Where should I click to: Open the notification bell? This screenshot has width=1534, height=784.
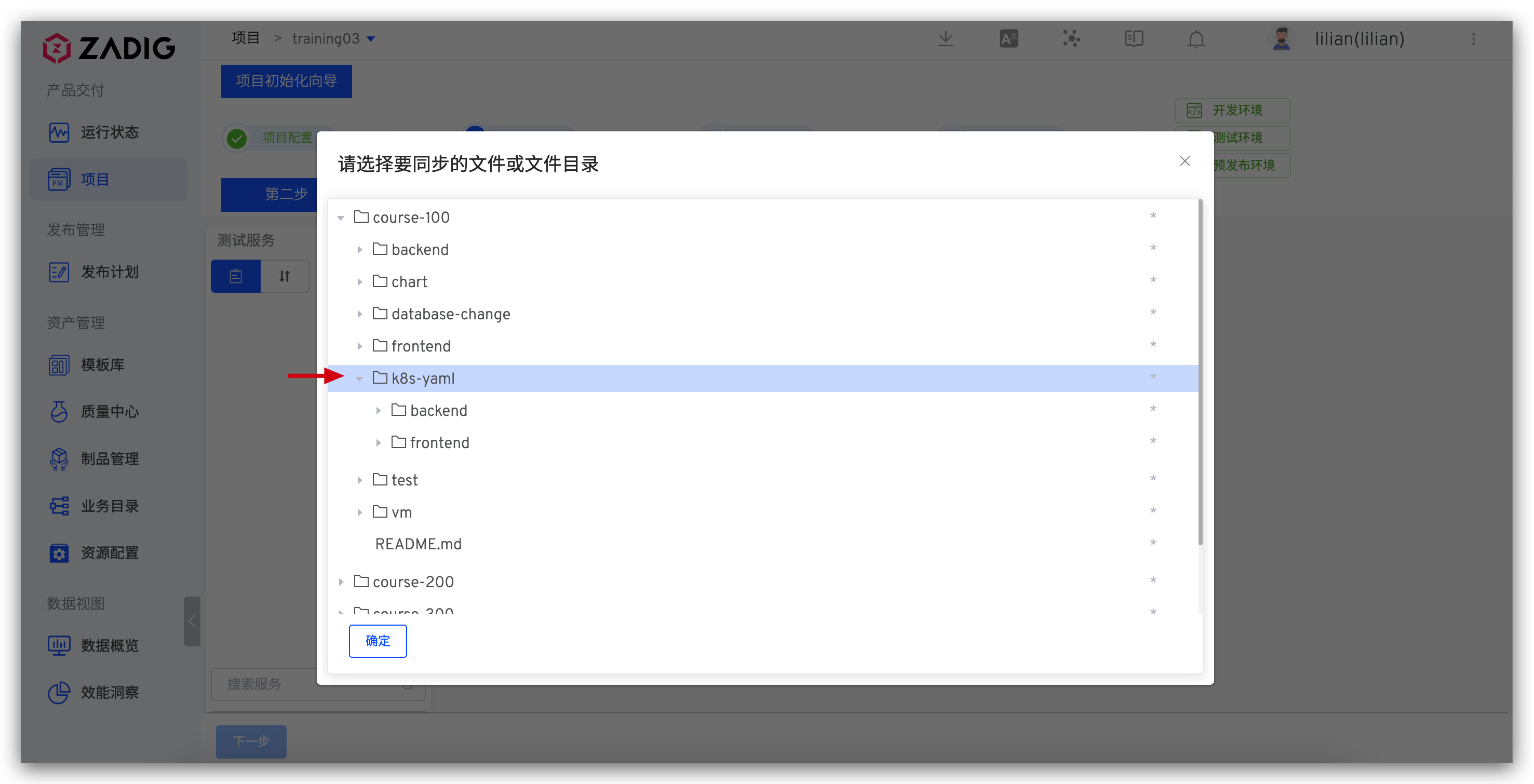(x=1196, y=39)
